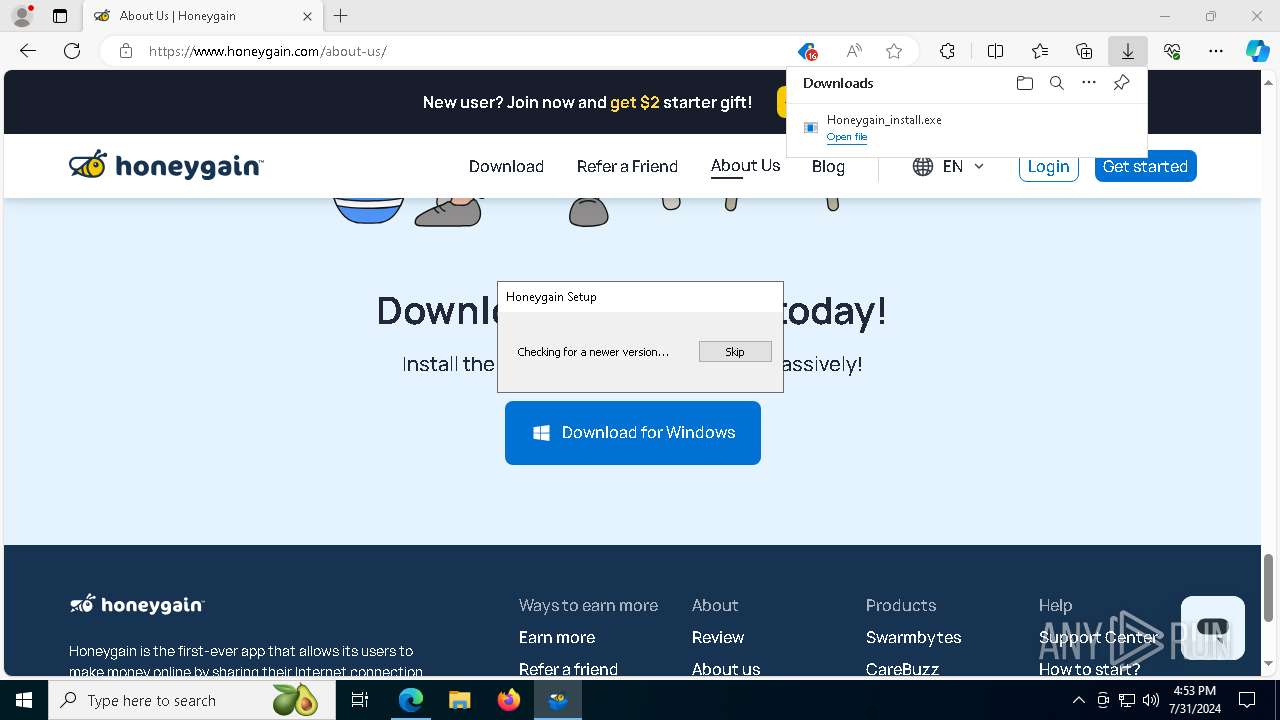
Task: Open the Windows Start menu
Action: (x=24, y=700)
